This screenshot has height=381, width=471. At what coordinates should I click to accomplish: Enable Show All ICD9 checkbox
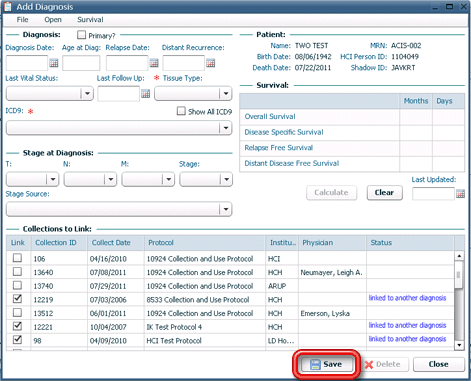tap(181, 111)
